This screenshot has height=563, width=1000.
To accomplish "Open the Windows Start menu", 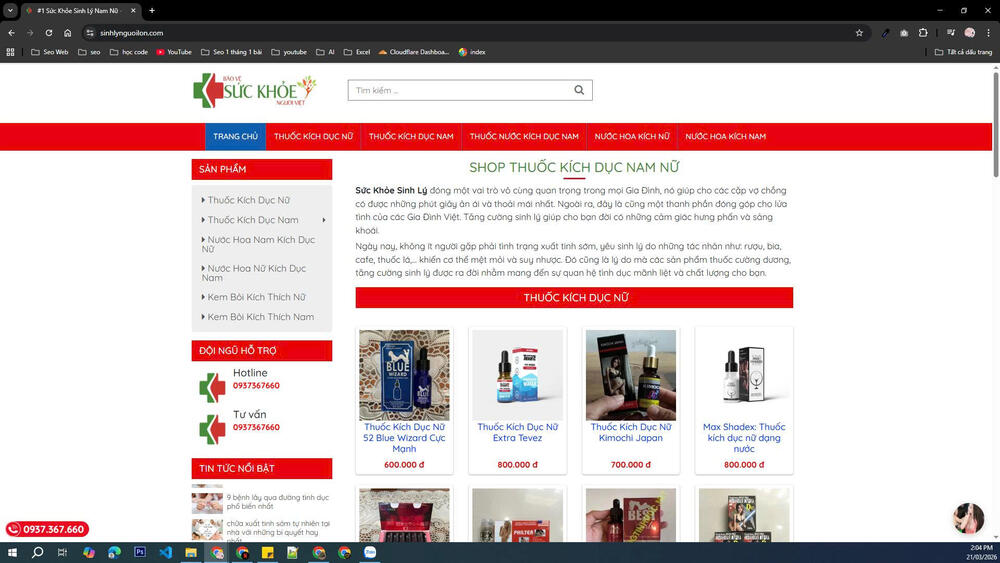I will point(11,552).
